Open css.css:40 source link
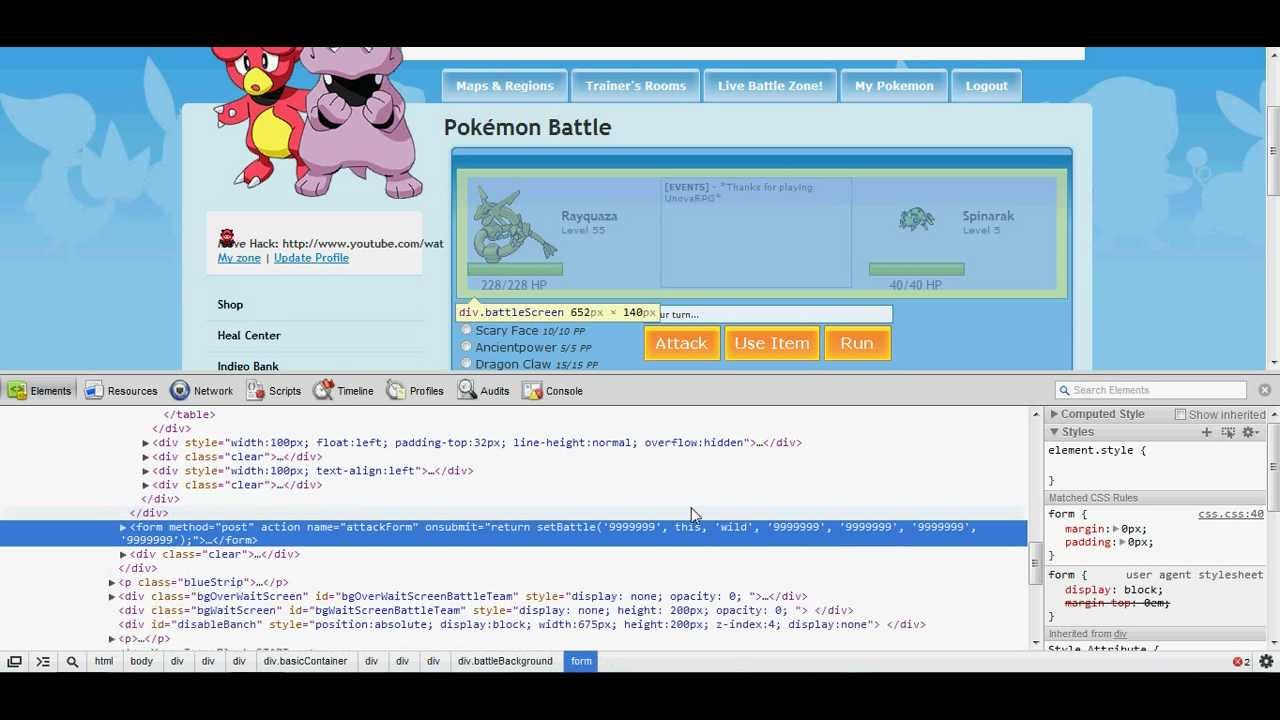Screen dimensions: 1280x720 1231,514
